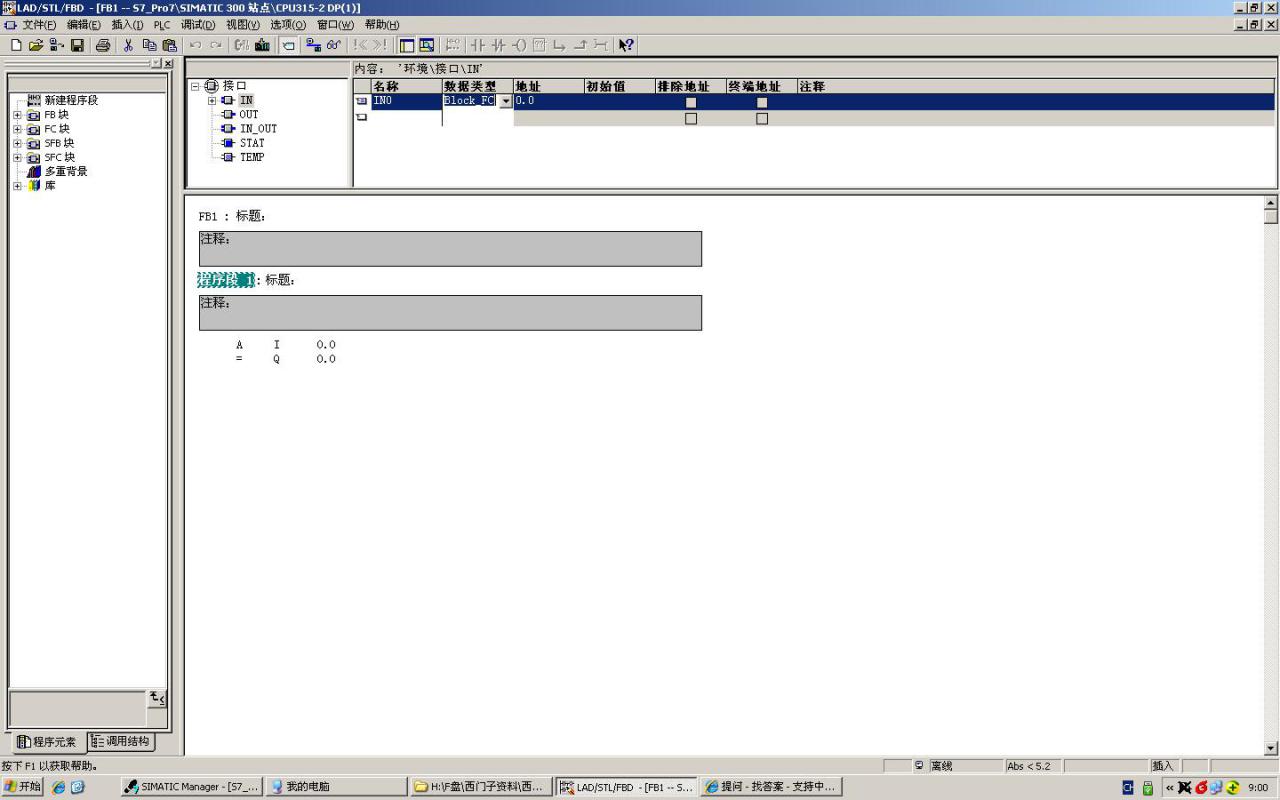
Task: Select STAT in the interface tree
Action: pyautogui.click(x=252, y=143)
